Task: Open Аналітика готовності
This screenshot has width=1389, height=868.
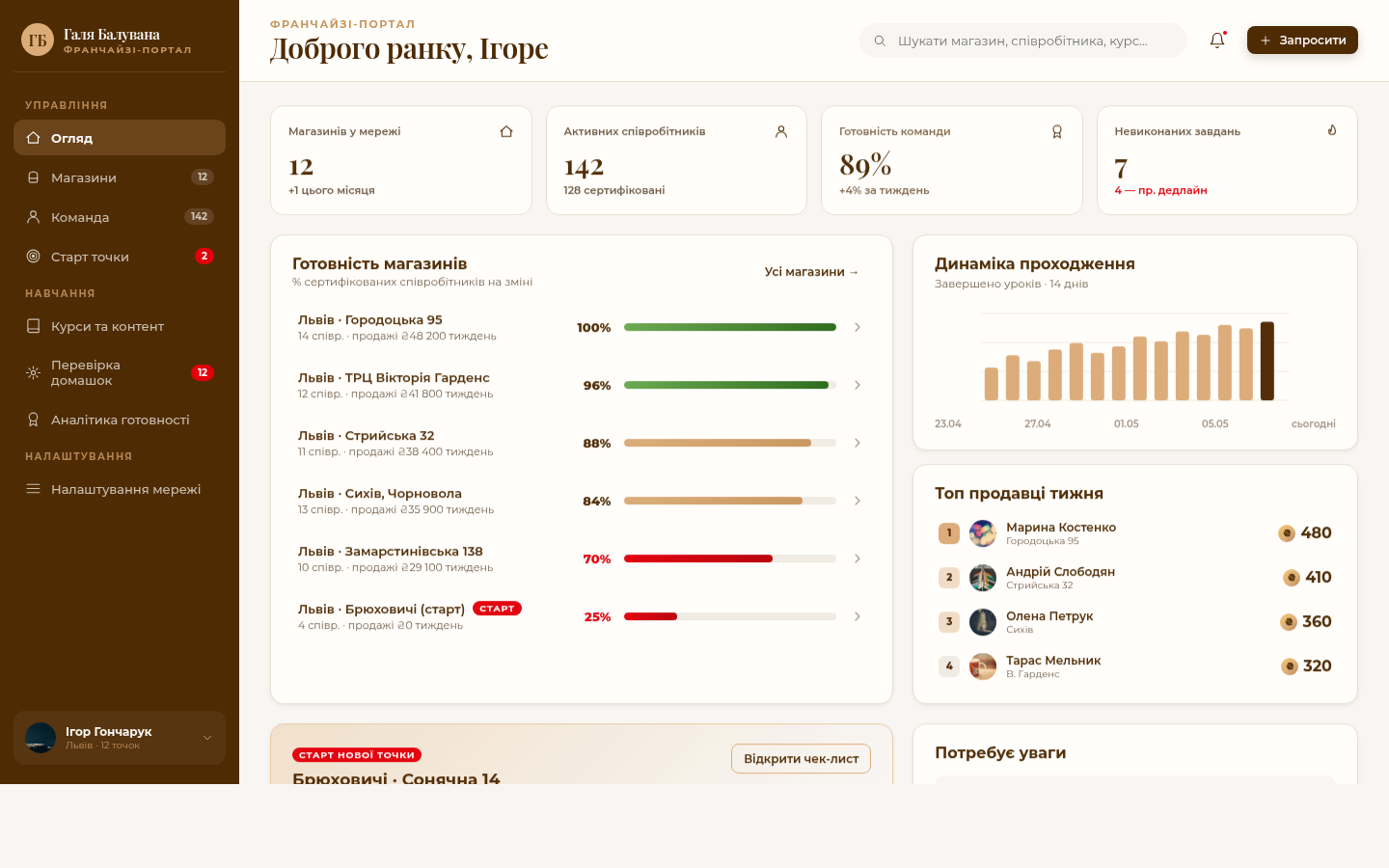Action: pyautogui.click(x=120, y=420)
